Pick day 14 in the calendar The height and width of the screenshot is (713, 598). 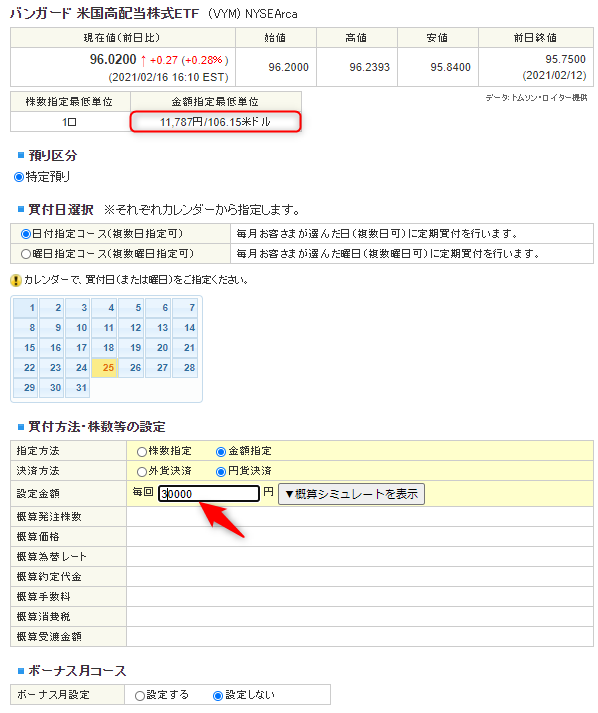pos(185,328)
